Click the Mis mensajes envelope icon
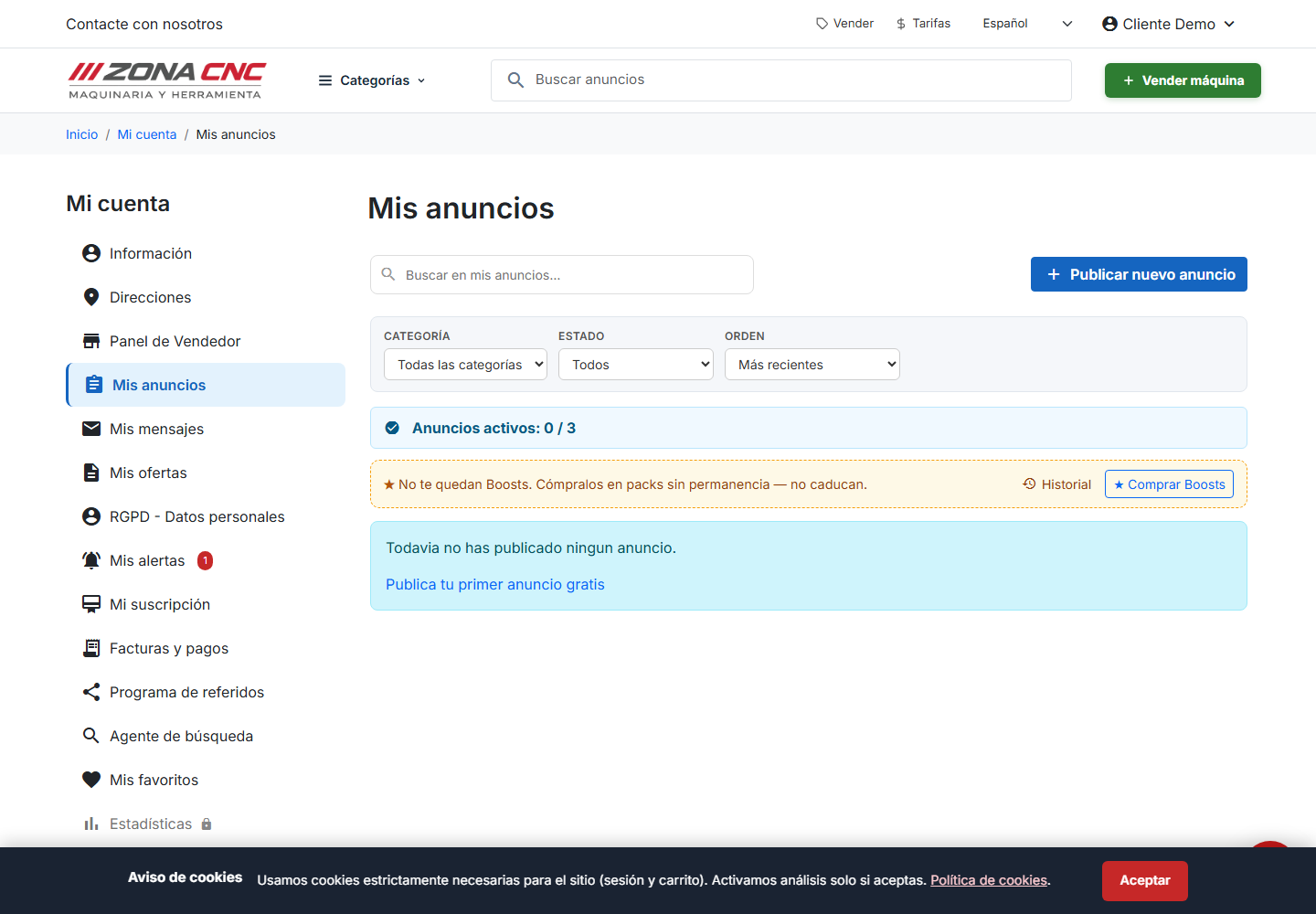This screenshot has width=1316, height=914. [x=91, y=429]
